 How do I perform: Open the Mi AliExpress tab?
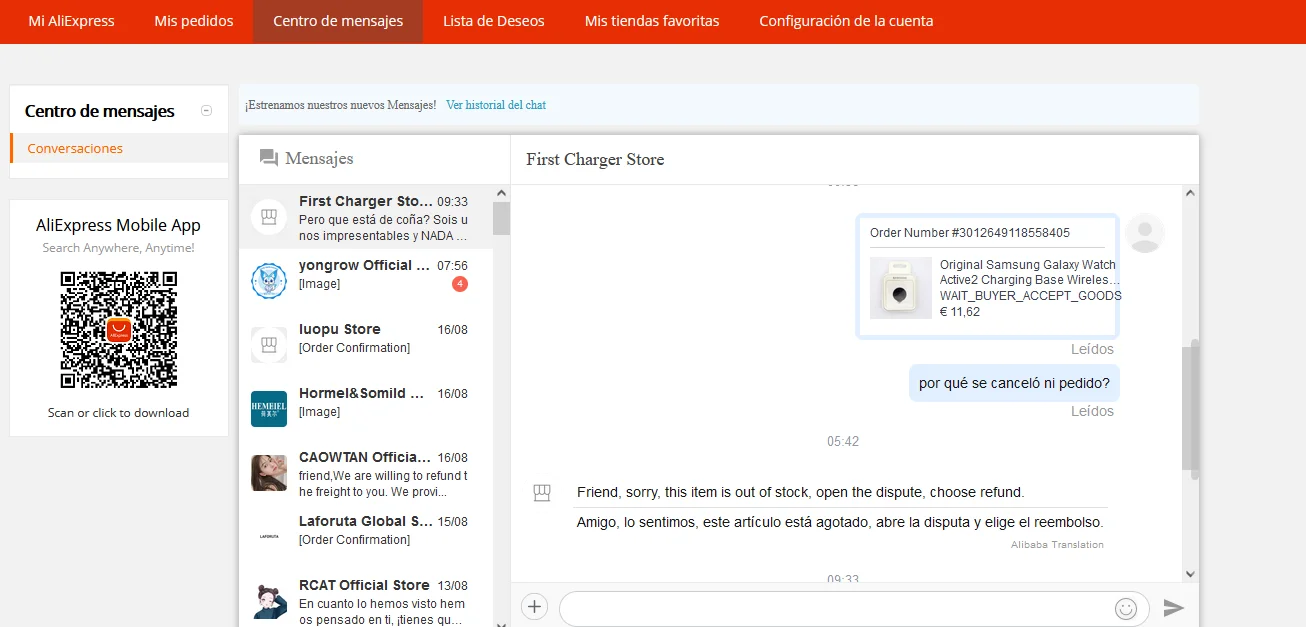[71, 21]
